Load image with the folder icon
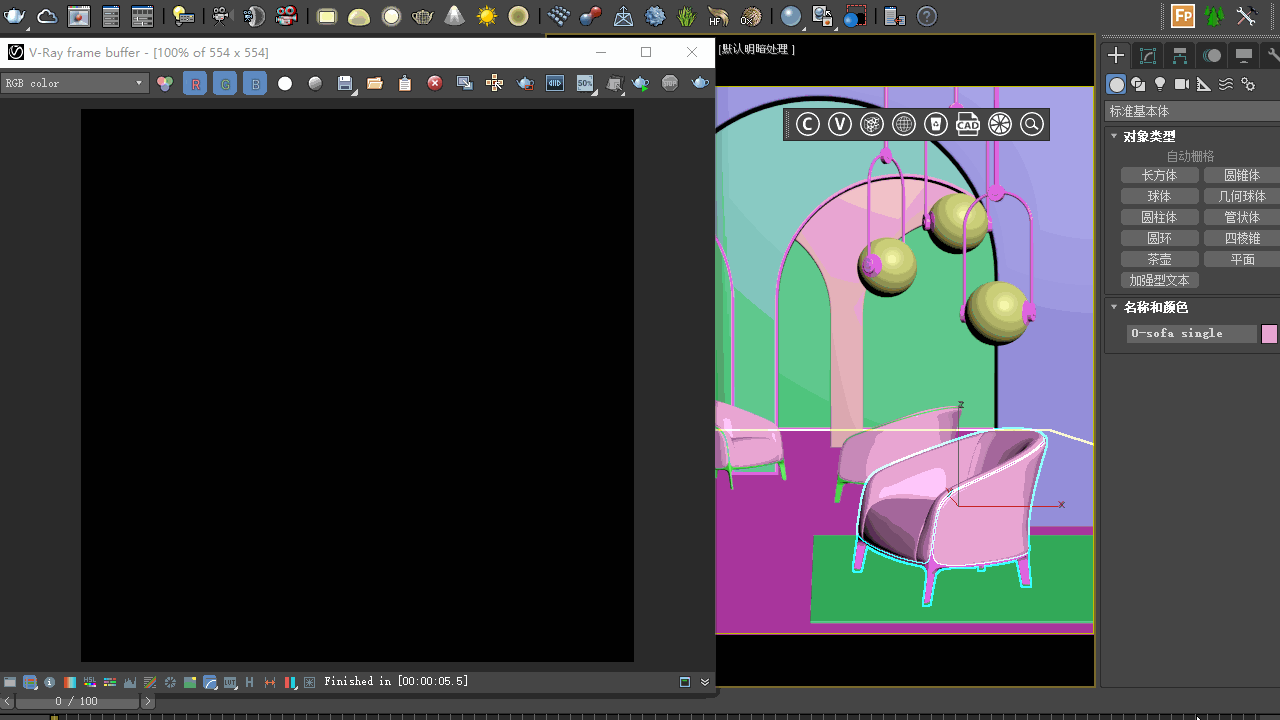Viewport: 1280px width, 720px height. click(x=375, y=84)
